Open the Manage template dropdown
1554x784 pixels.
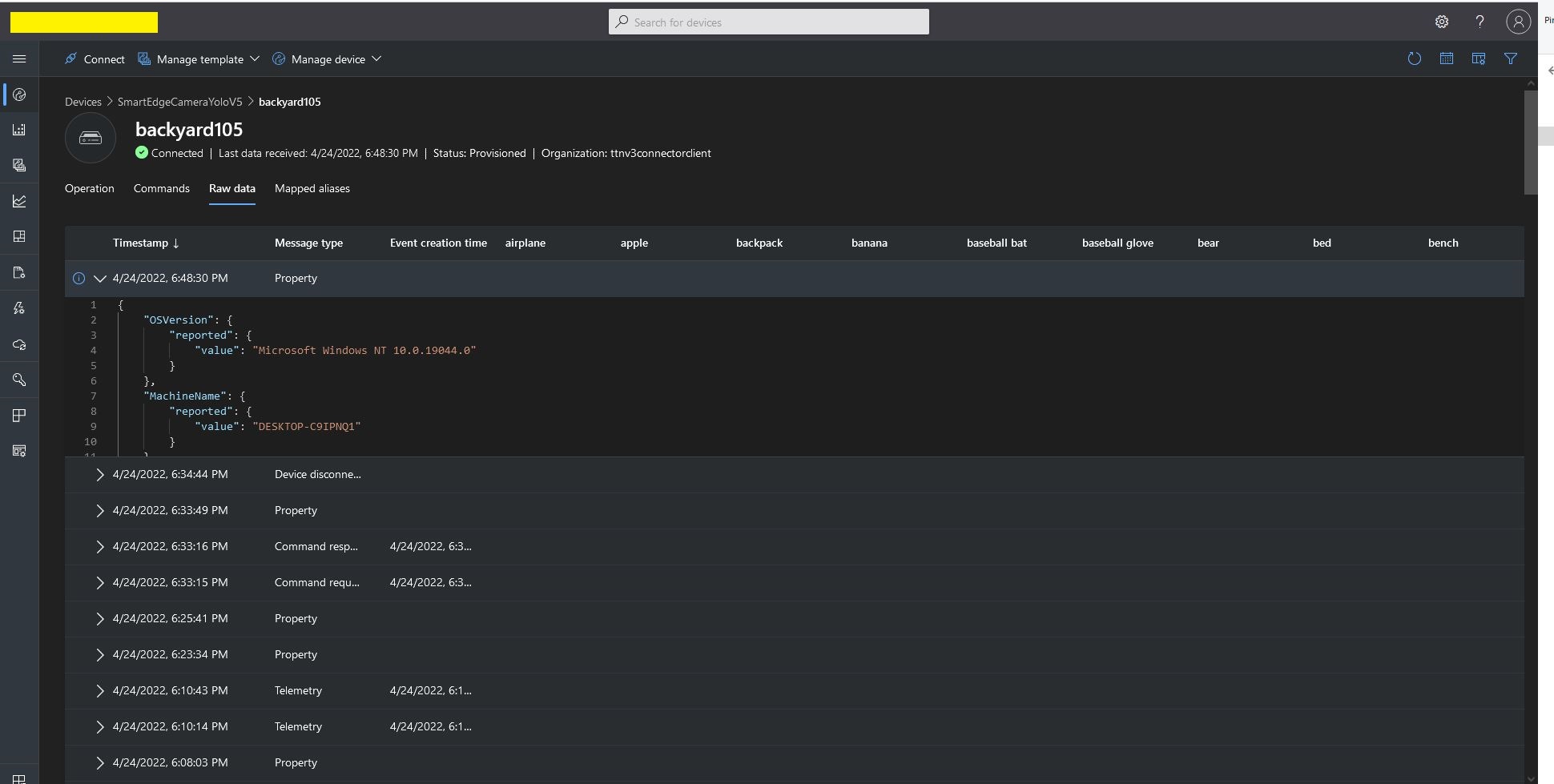tap(199, 59)
